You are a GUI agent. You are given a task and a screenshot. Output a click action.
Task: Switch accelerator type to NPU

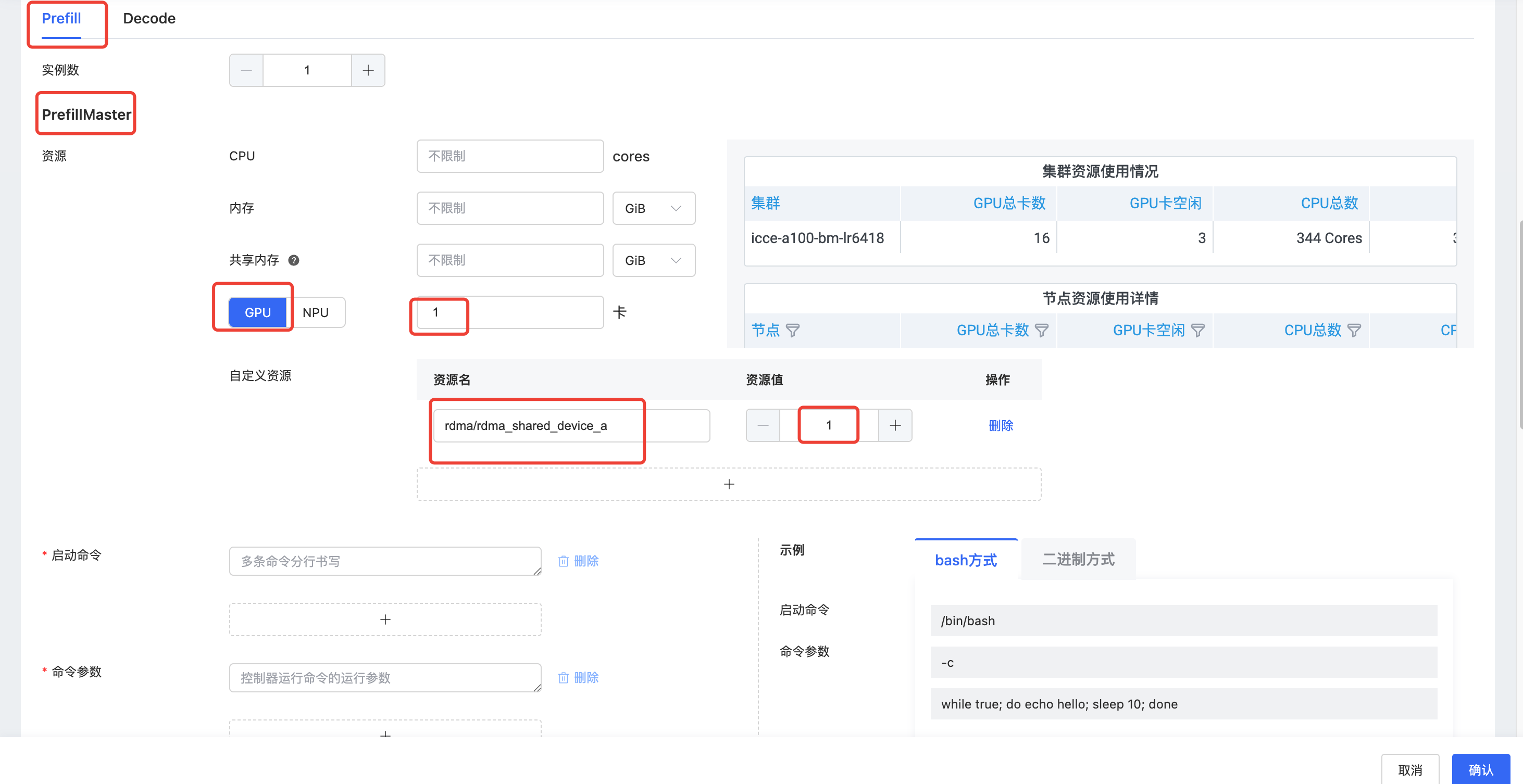[x=316, y=312]
